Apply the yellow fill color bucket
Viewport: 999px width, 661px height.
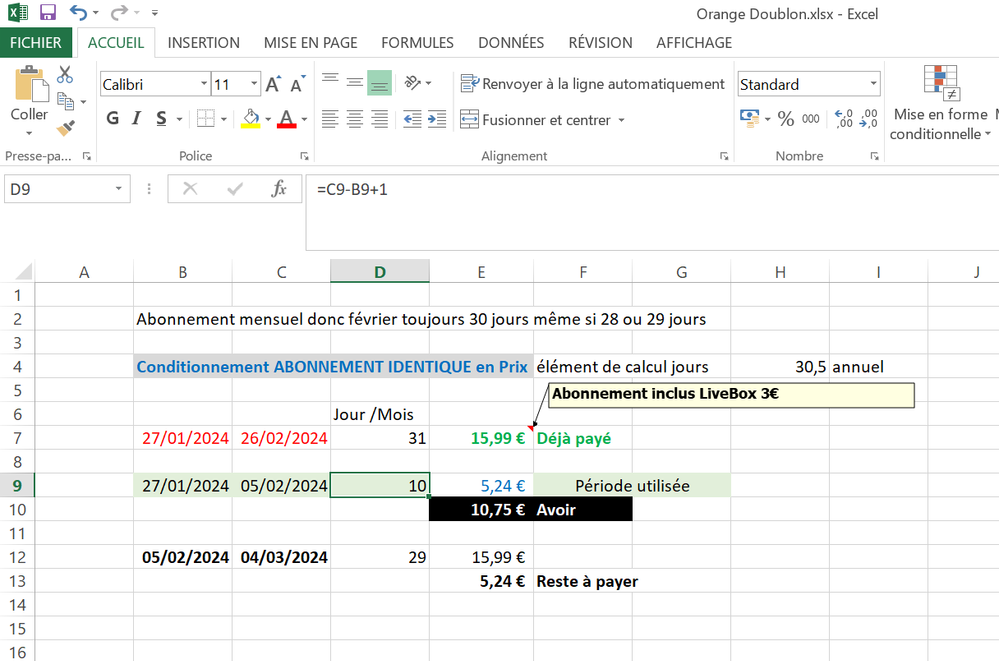(251, 119)
